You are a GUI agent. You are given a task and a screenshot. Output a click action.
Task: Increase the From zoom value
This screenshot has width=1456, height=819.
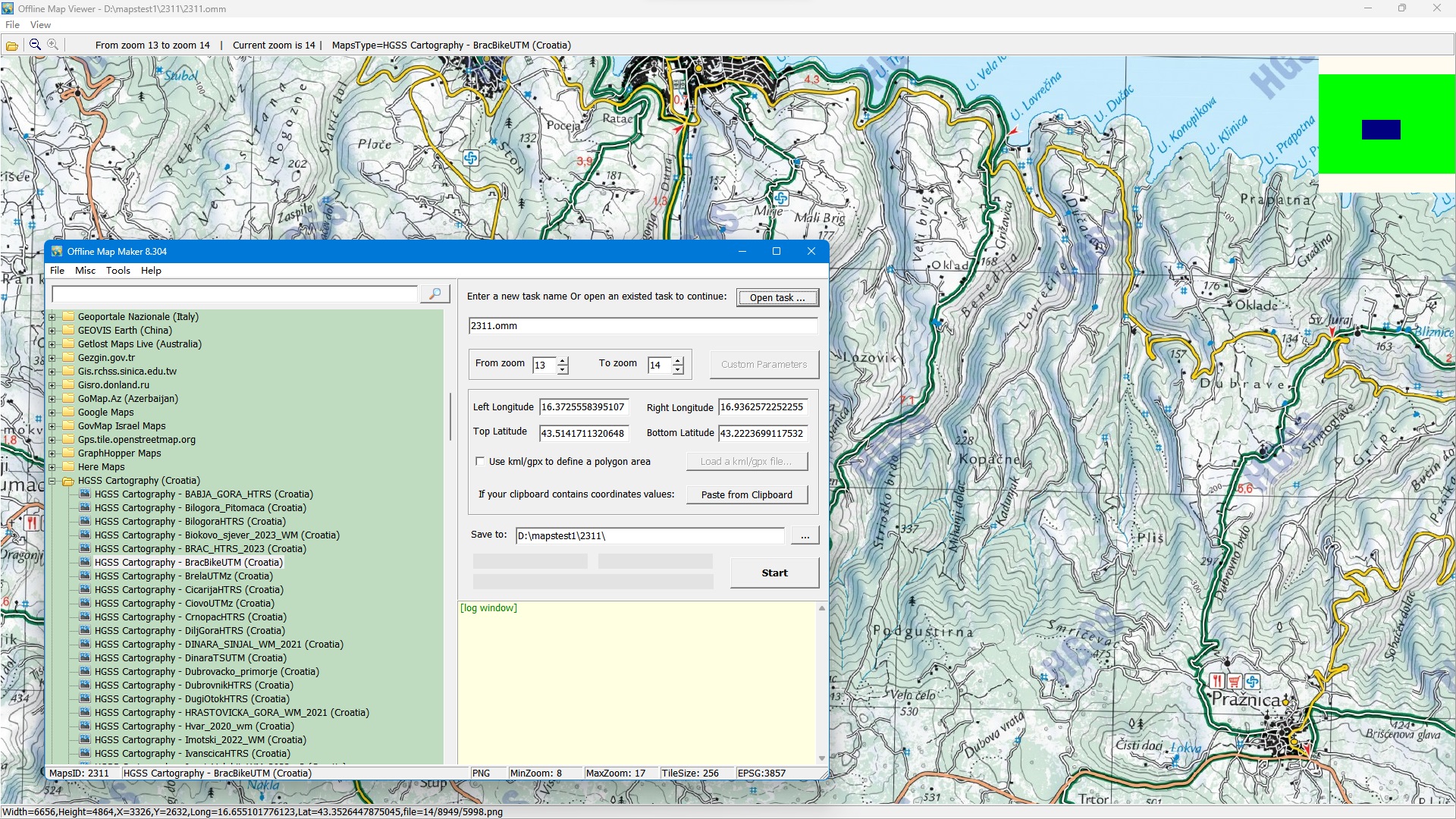563,361
